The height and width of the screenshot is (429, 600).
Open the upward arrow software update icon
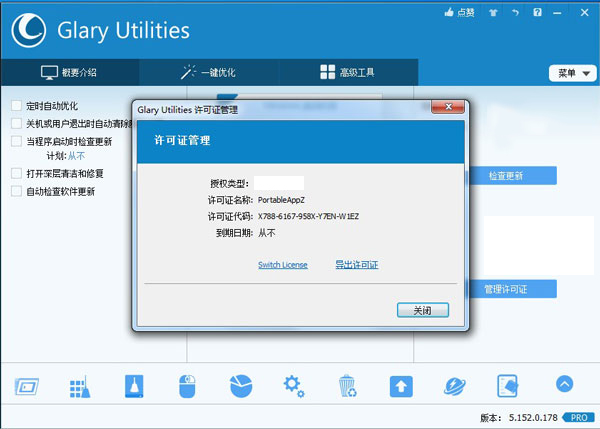pyautogui.click(x=401, y=387)
